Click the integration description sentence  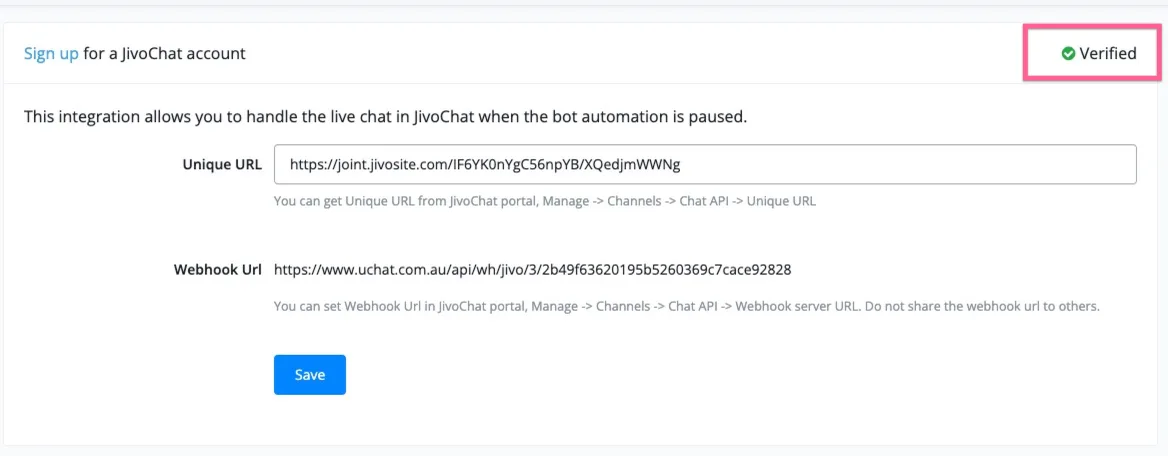pyautogui.click(x=385, y=117)
